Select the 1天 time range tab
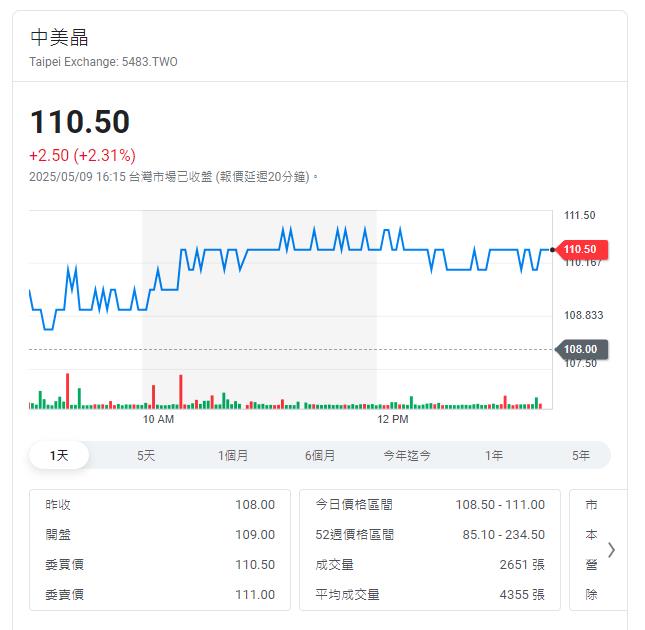645x630 pixels. [59, 455]
